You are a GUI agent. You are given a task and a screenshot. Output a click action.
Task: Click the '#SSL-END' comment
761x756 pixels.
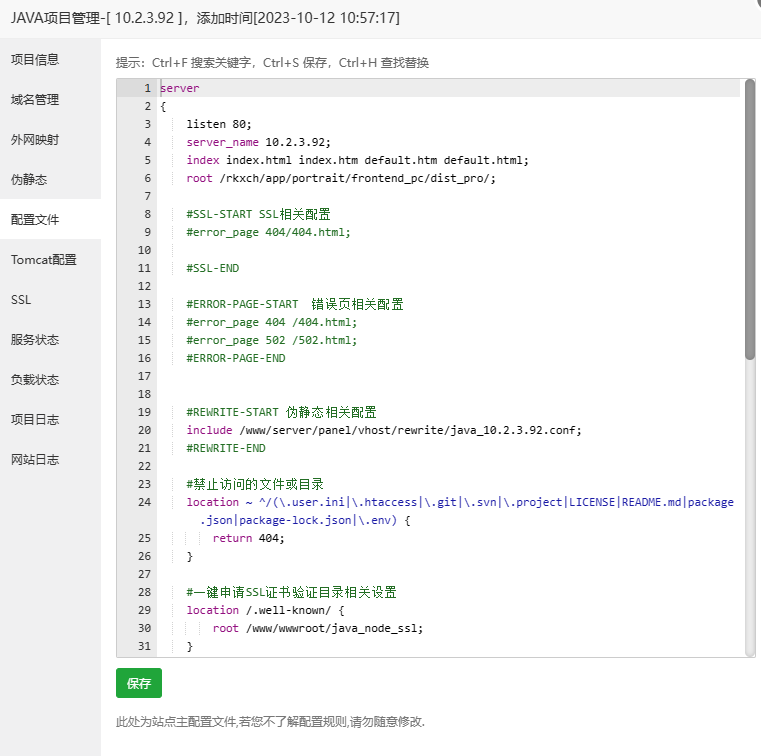pyautogui.click(x=213, y=268)
